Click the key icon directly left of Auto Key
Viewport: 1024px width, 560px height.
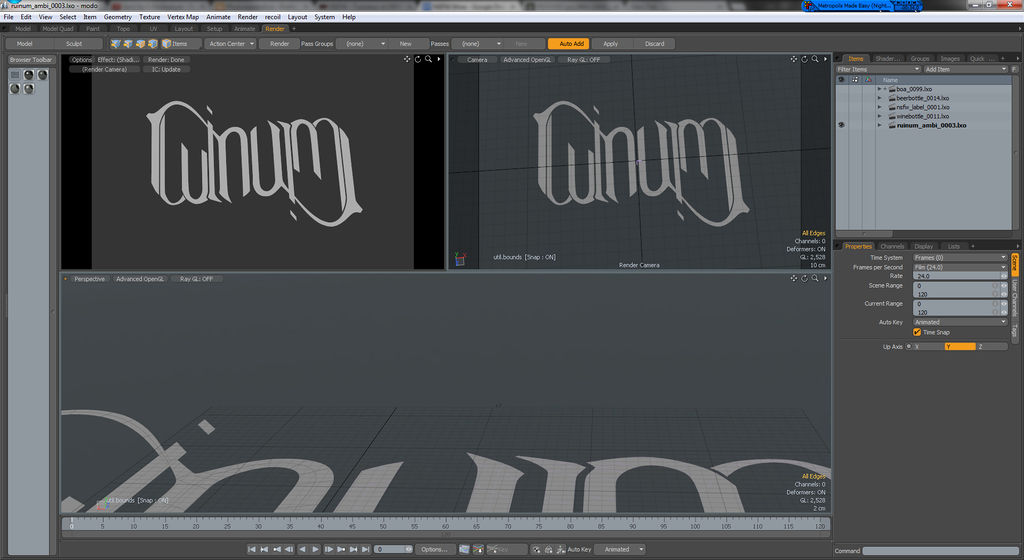coord(560,550)
